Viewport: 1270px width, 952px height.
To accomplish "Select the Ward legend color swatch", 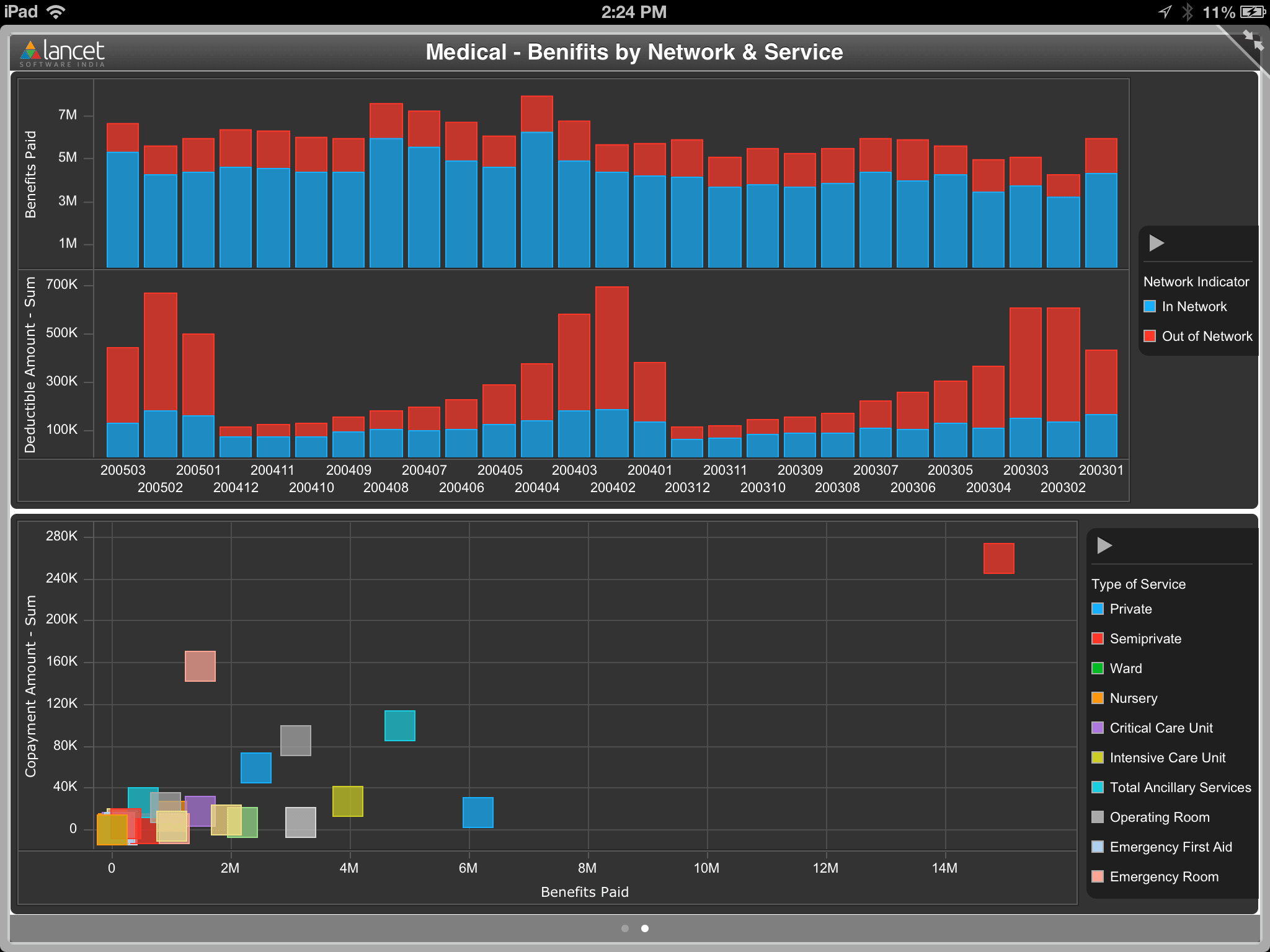I will 1098,668.
